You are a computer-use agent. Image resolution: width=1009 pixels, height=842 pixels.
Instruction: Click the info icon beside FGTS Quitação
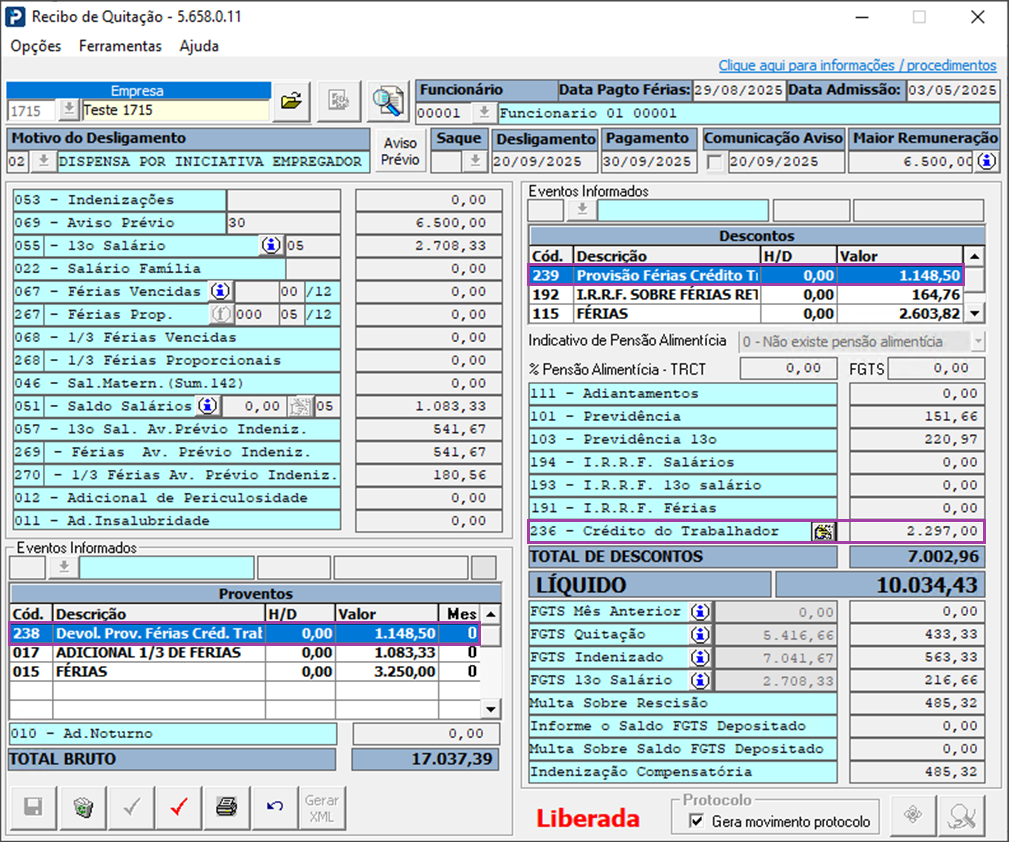pos(700,634)
